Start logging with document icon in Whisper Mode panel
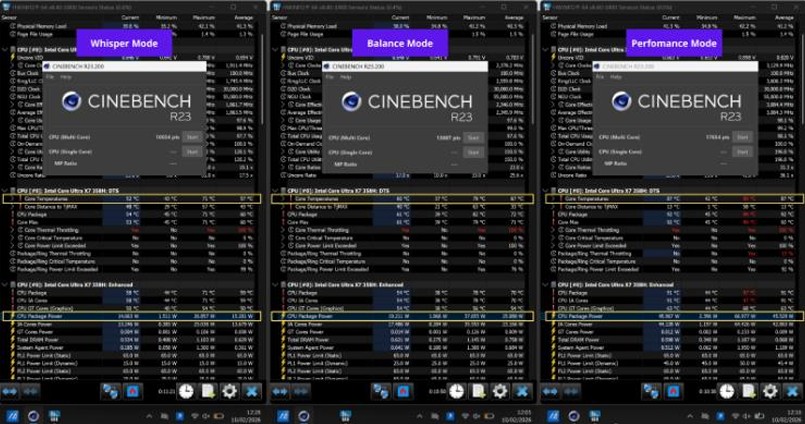The height and width of the screenshot is (424, 805). click(208, 392)
